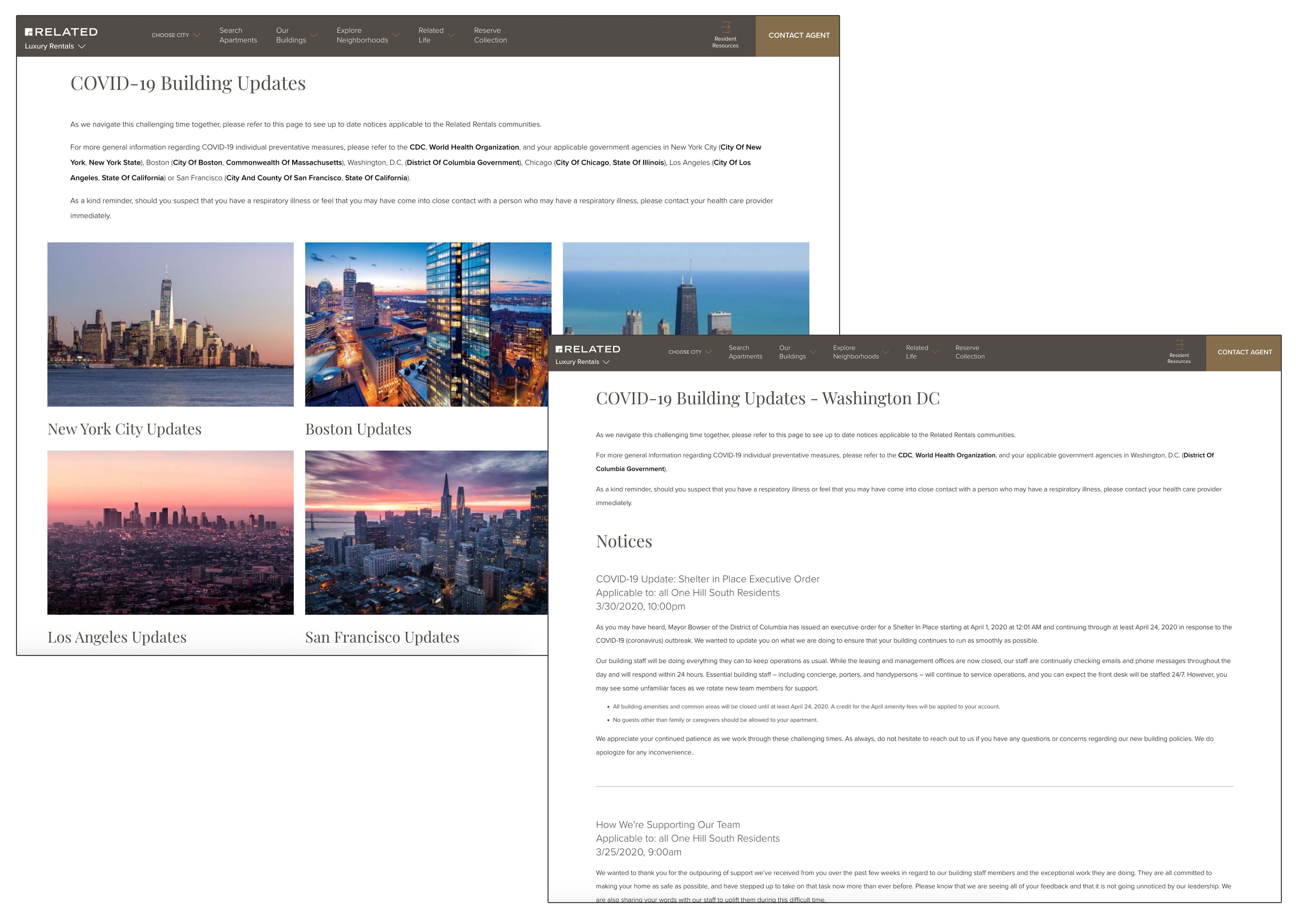This screenshot has height=924, width=1306.
Task: Expand Luxury Rentals dropdown in the Washington DC window
Action: click(x=582, y=362)
